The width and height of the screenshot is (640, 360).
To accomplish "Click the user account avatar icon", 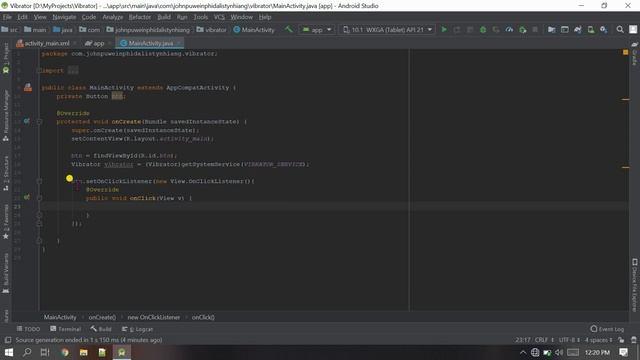I will [x=633, y=29].
